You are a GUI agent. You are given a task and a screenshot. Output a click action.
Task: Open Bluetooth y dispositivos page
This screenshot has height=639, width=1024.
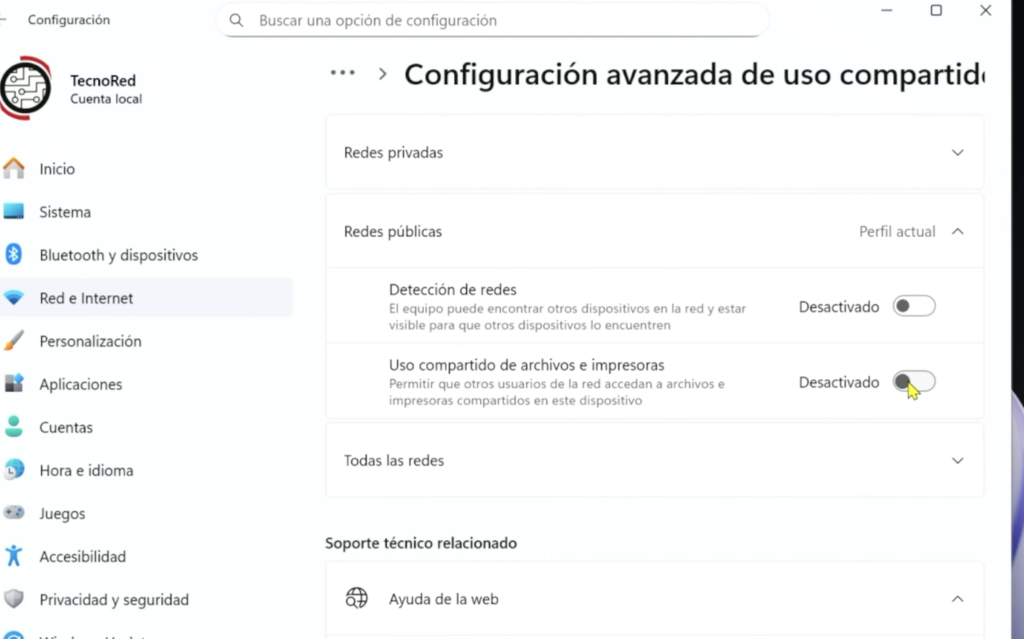click(146, 255)
